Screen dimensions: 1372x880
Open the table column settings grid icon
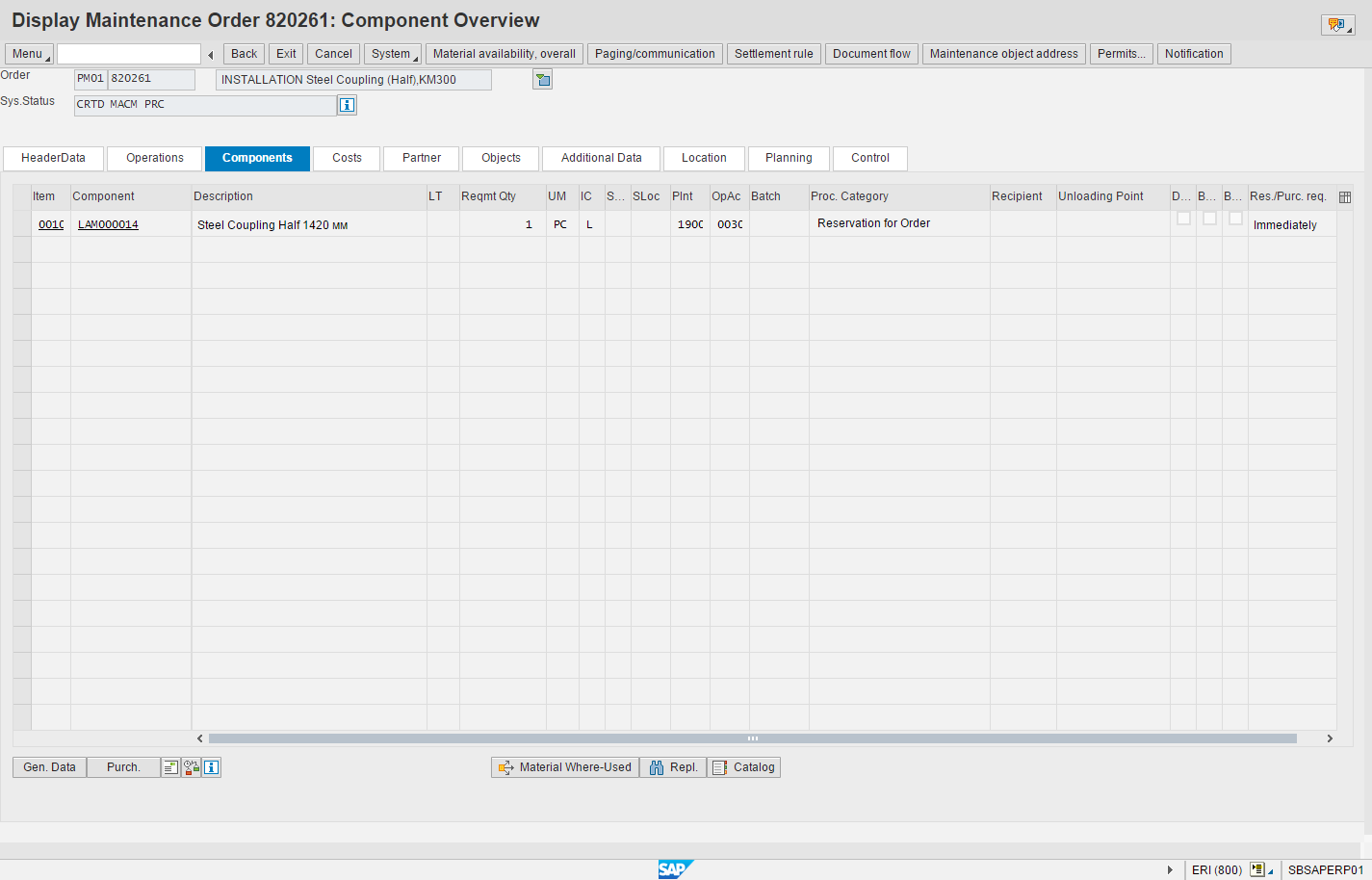click(x=1345, y=196)
